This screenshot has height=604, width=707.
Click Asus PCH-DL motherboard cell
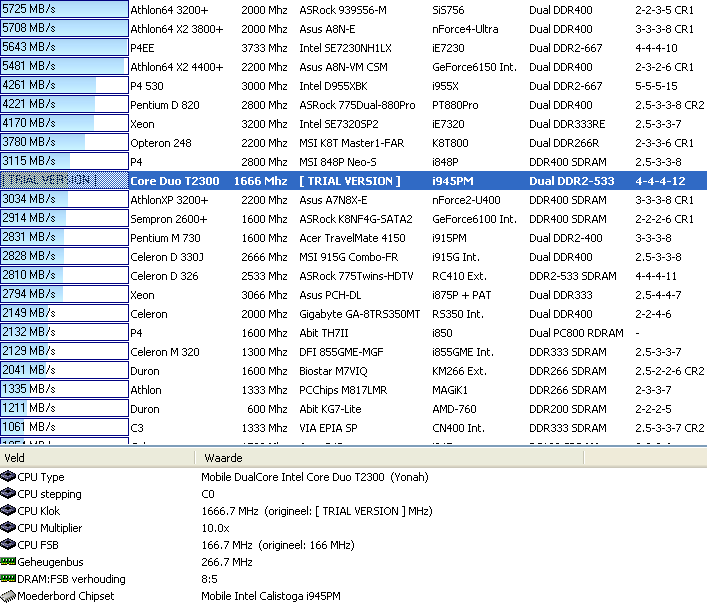tap(330, 295)
